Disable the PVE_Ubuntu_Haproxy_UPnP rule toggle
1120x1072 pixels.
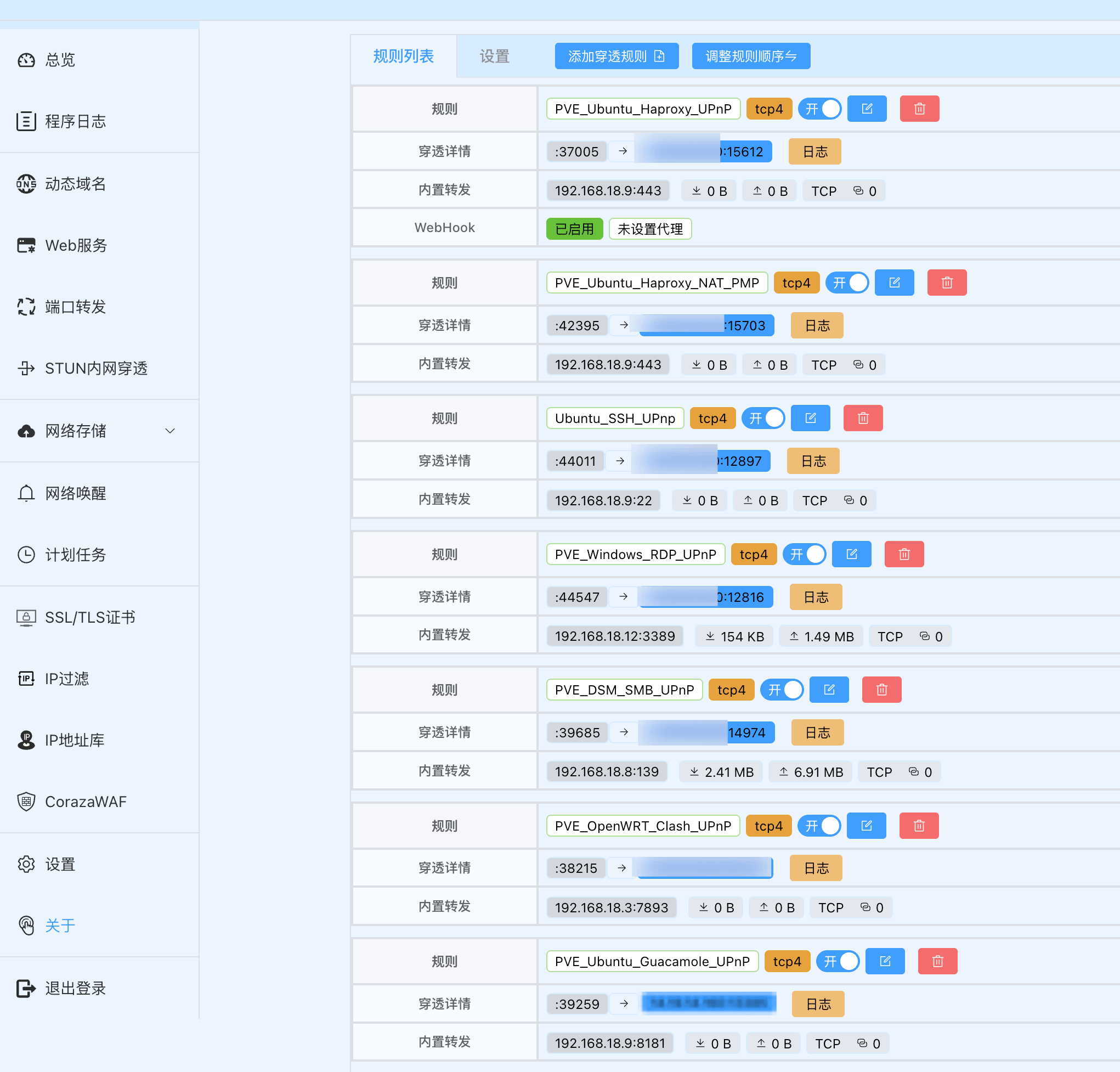pyautogui.click(x=819, y=109)
